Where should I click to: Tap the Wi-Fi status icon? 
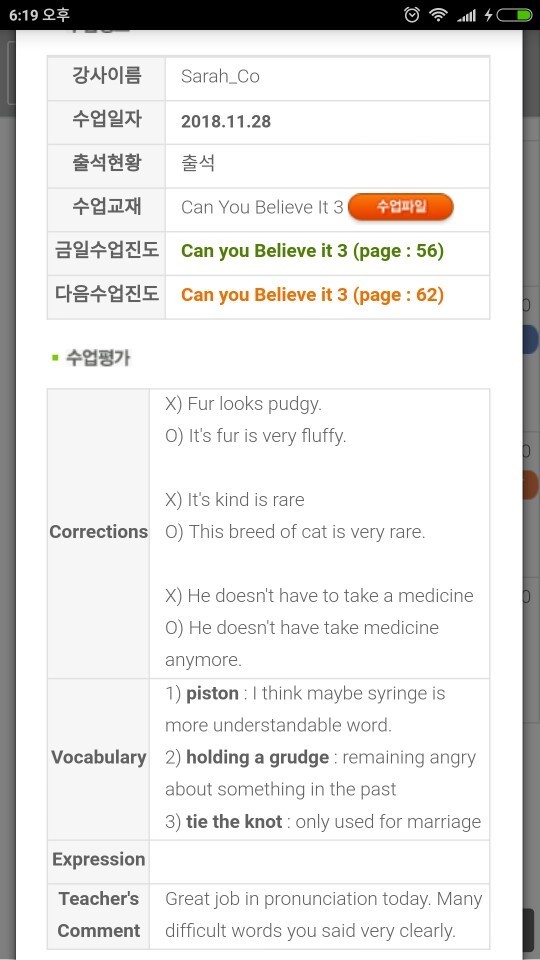(x=438, y=14)
